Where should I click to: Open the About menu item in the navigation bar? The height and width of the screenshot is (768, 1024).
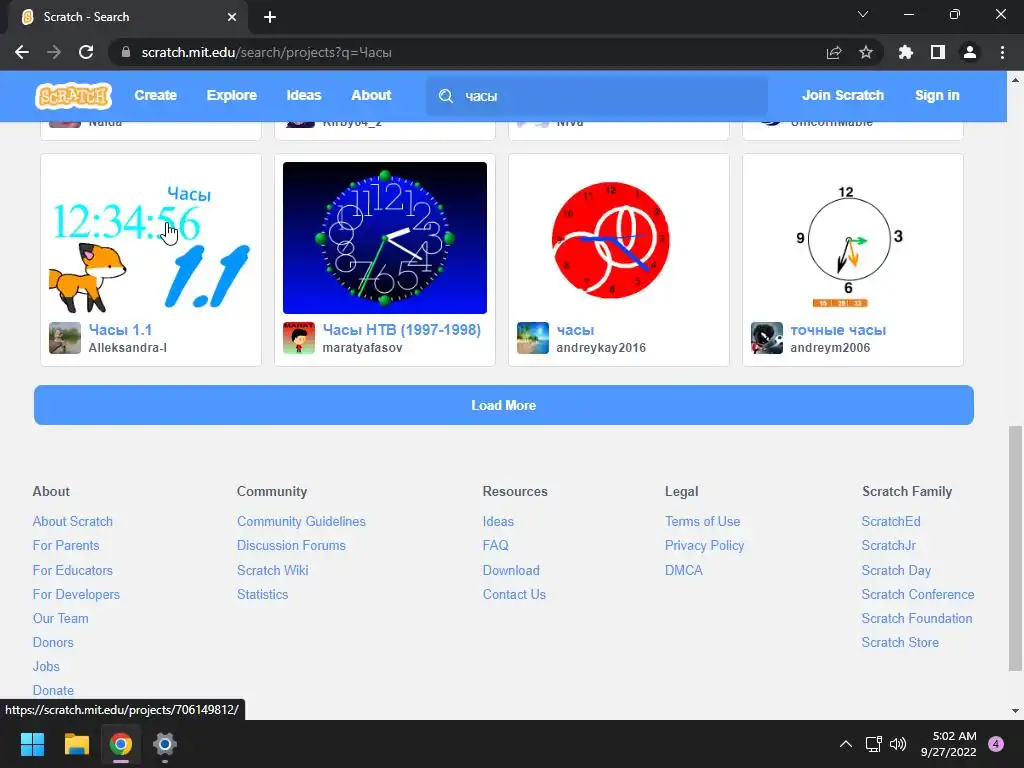point(371,95)
